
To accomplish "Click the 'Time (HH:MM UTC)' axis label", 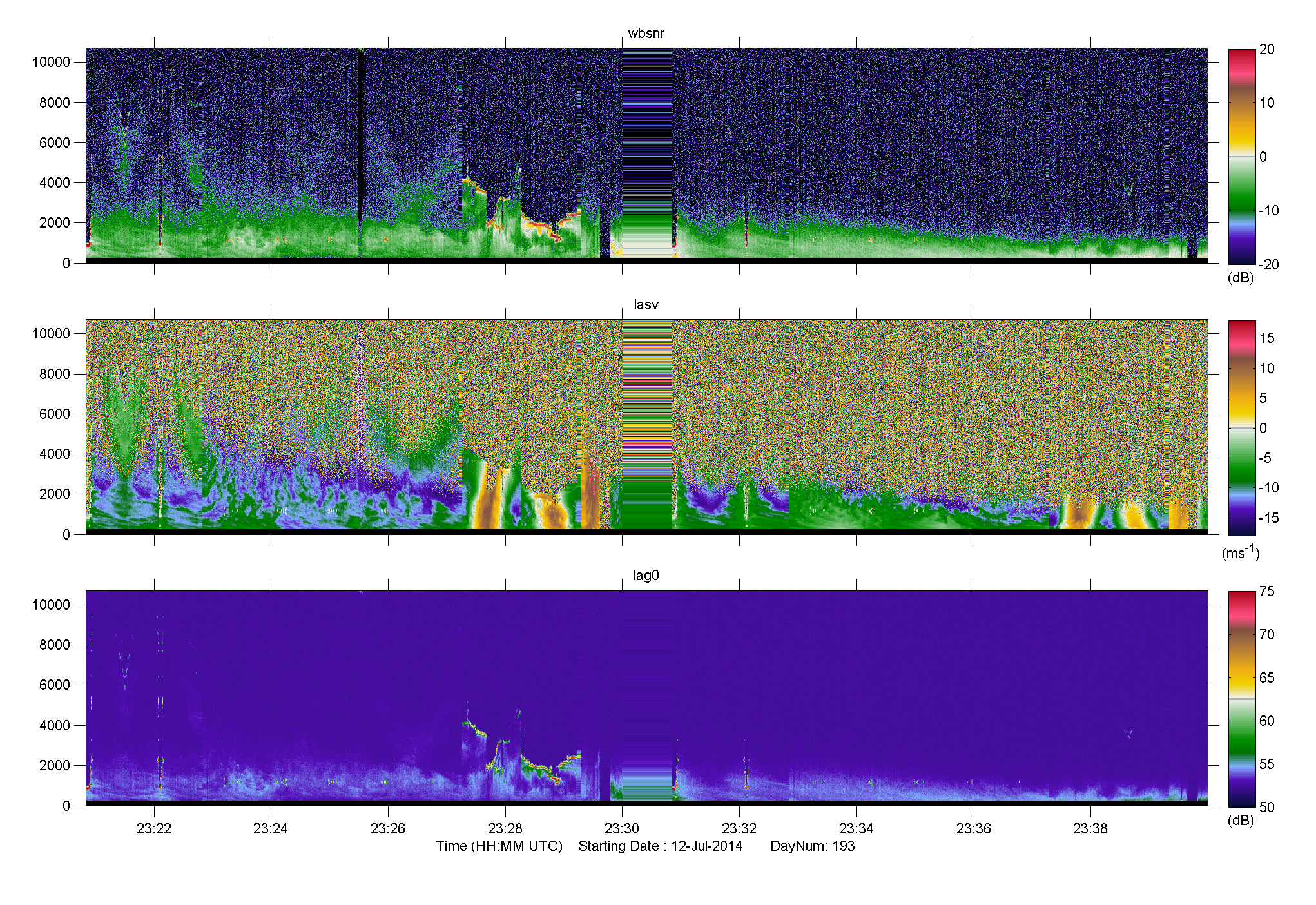I will coord(499,846).
